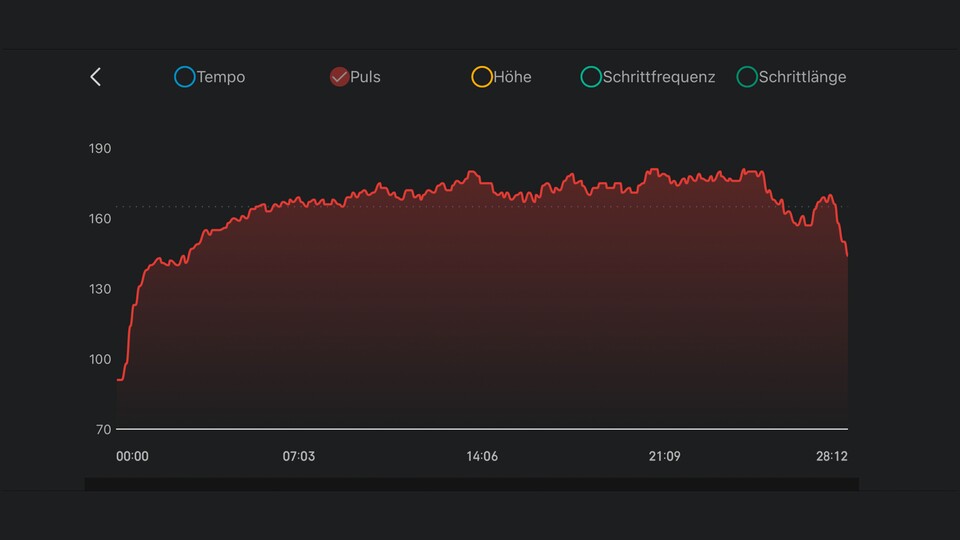Select the Schrittlänge label text

click(802, 77)
